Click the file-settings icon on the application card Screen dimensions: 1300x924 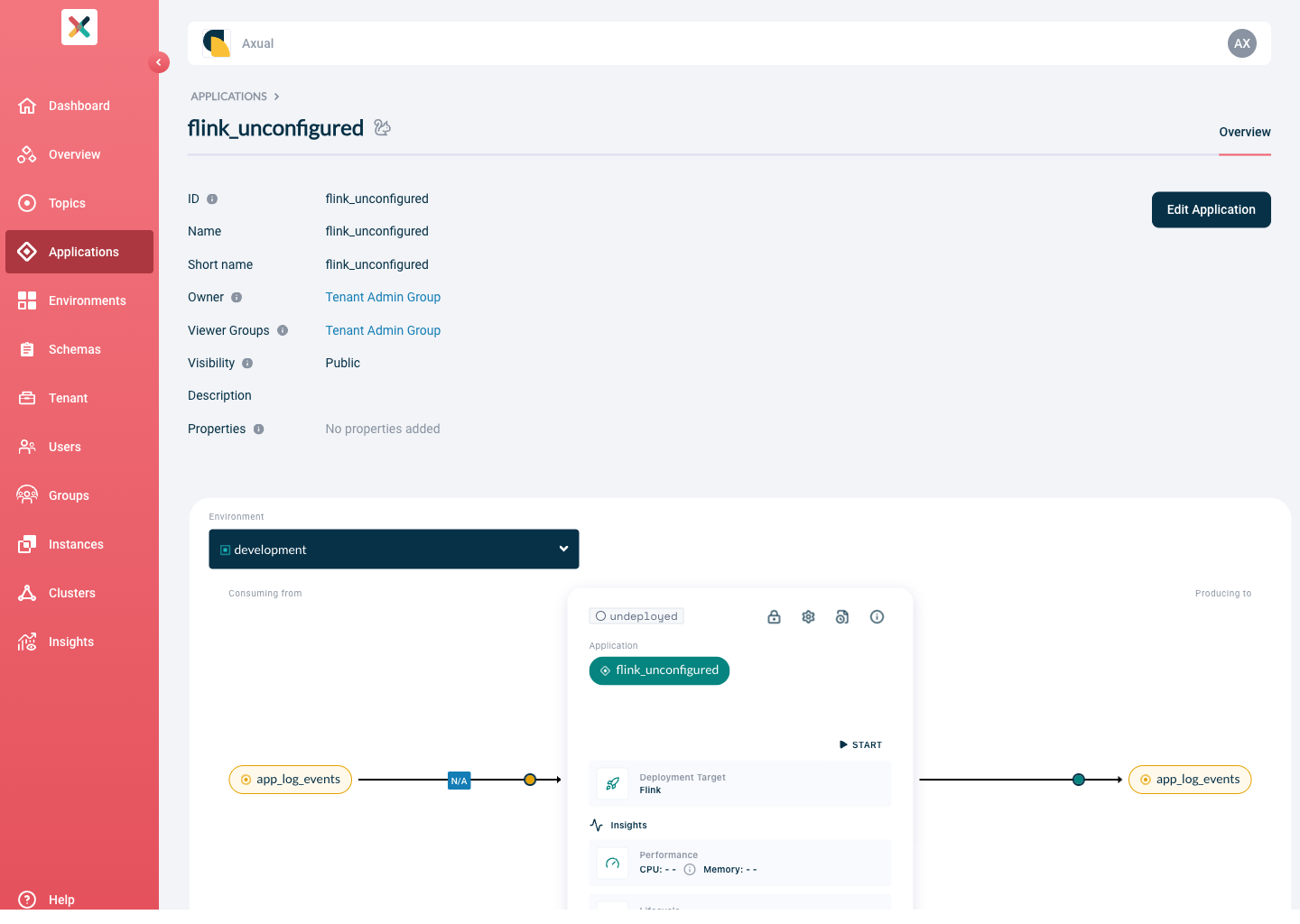click(x=842, y=617)
